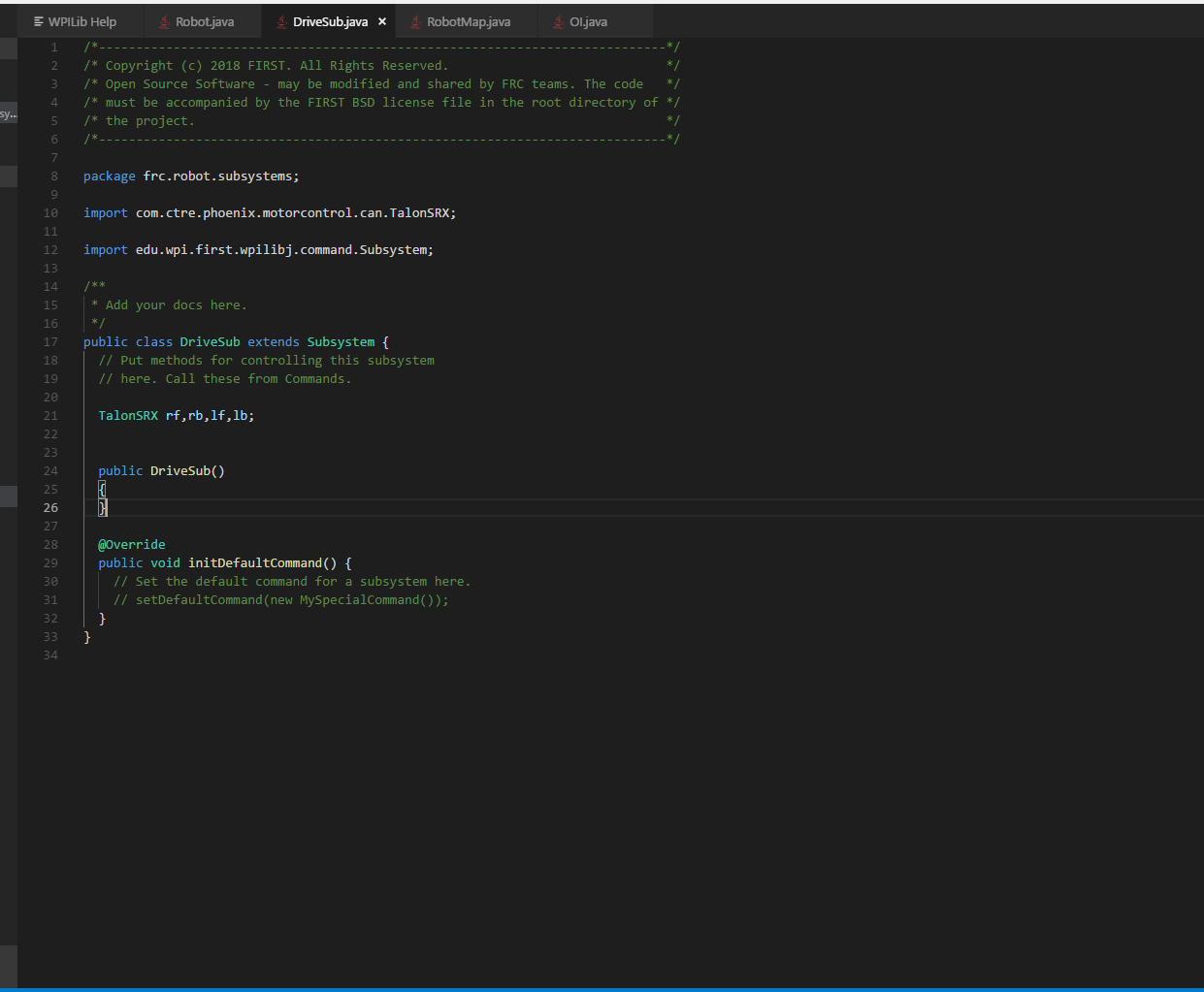Click the @Override annotation
Image resolution: width=1204 pixels, height=992 pixels.
point(132,545)
